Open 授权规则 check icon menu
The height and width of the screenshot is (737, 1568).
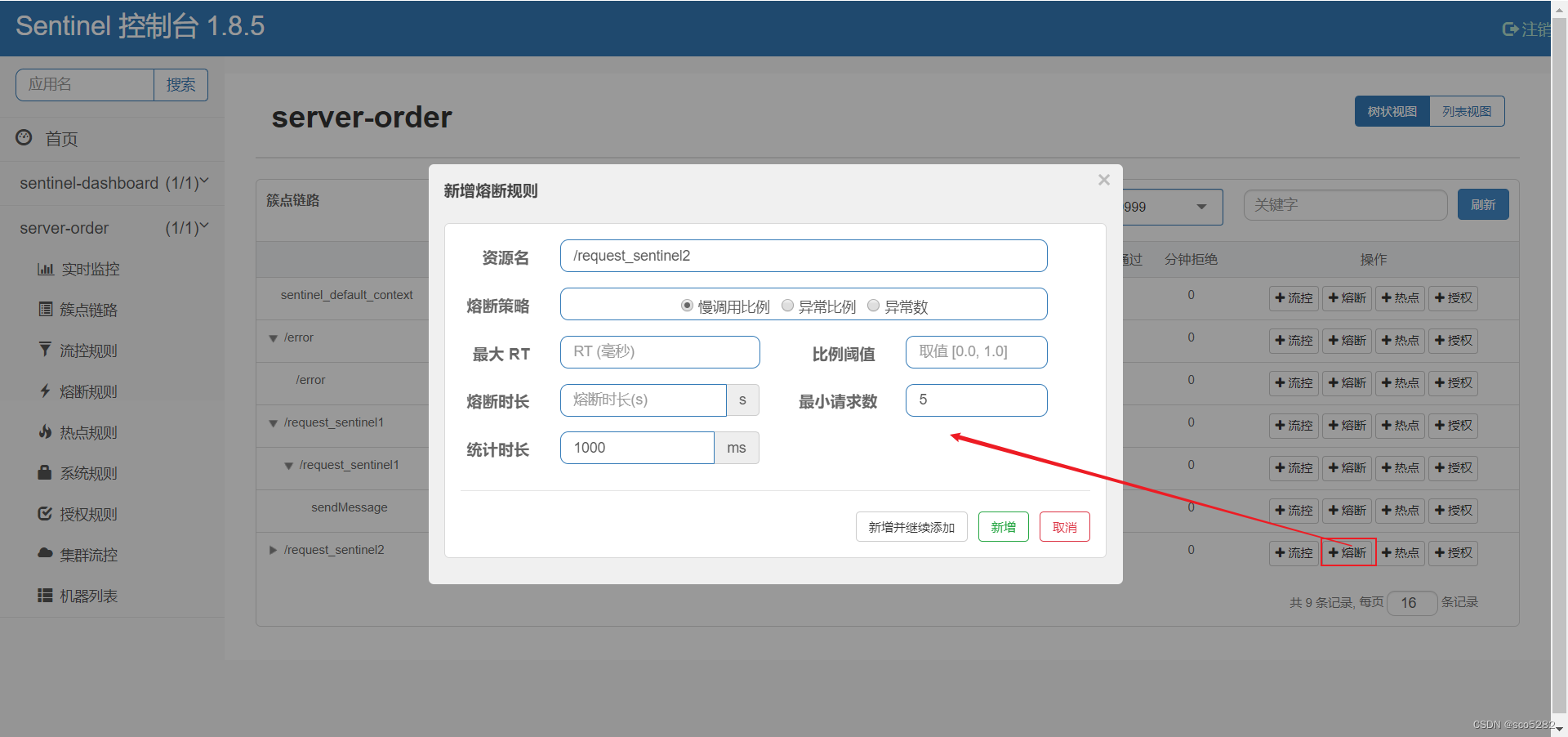[x=46, y=514]
